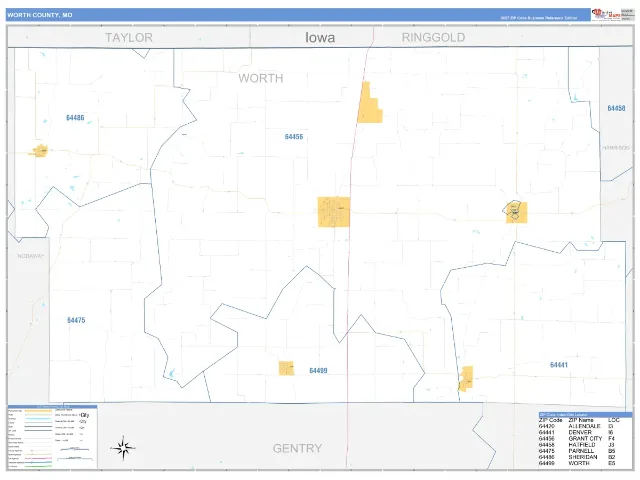
Task: Click HATFIELD in the ZIP index table
Action: click(582, 445)
